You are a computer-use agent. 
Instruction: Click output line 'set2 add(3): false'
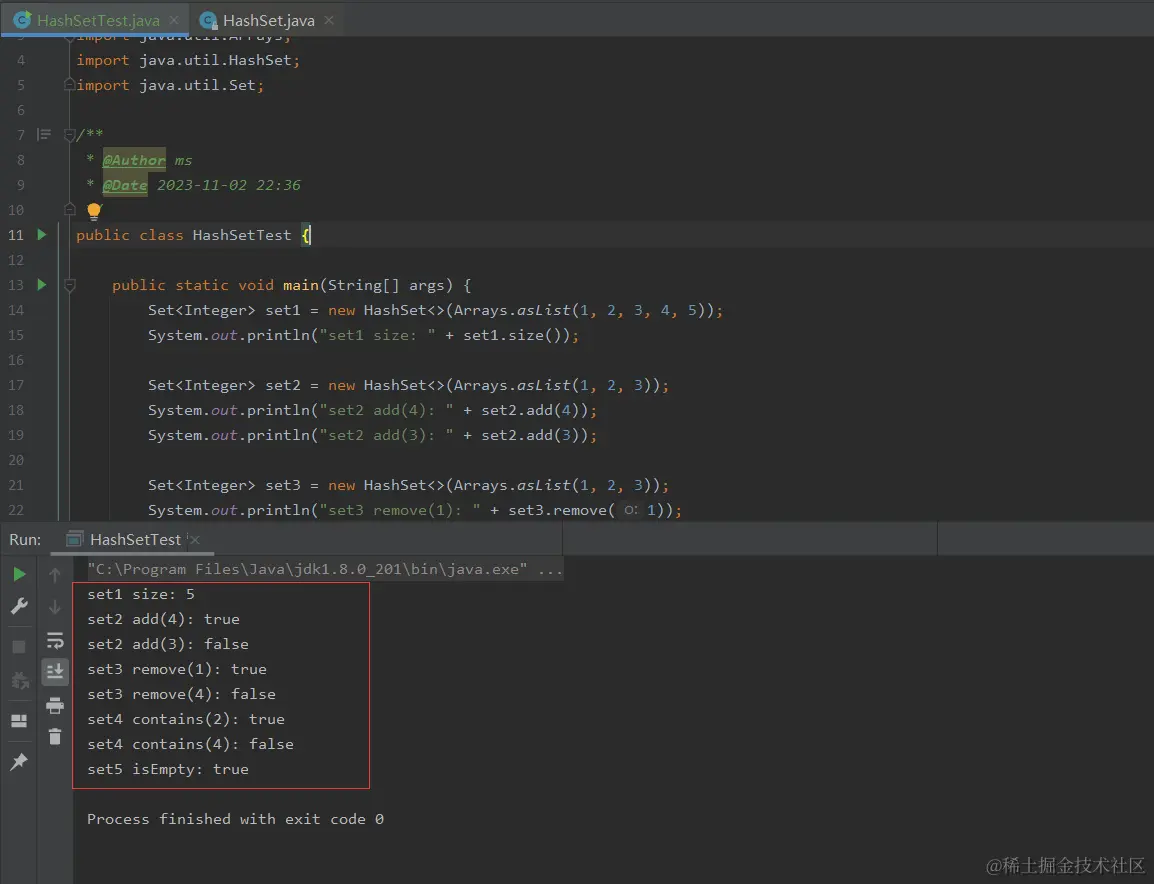[x=168, y=644]
